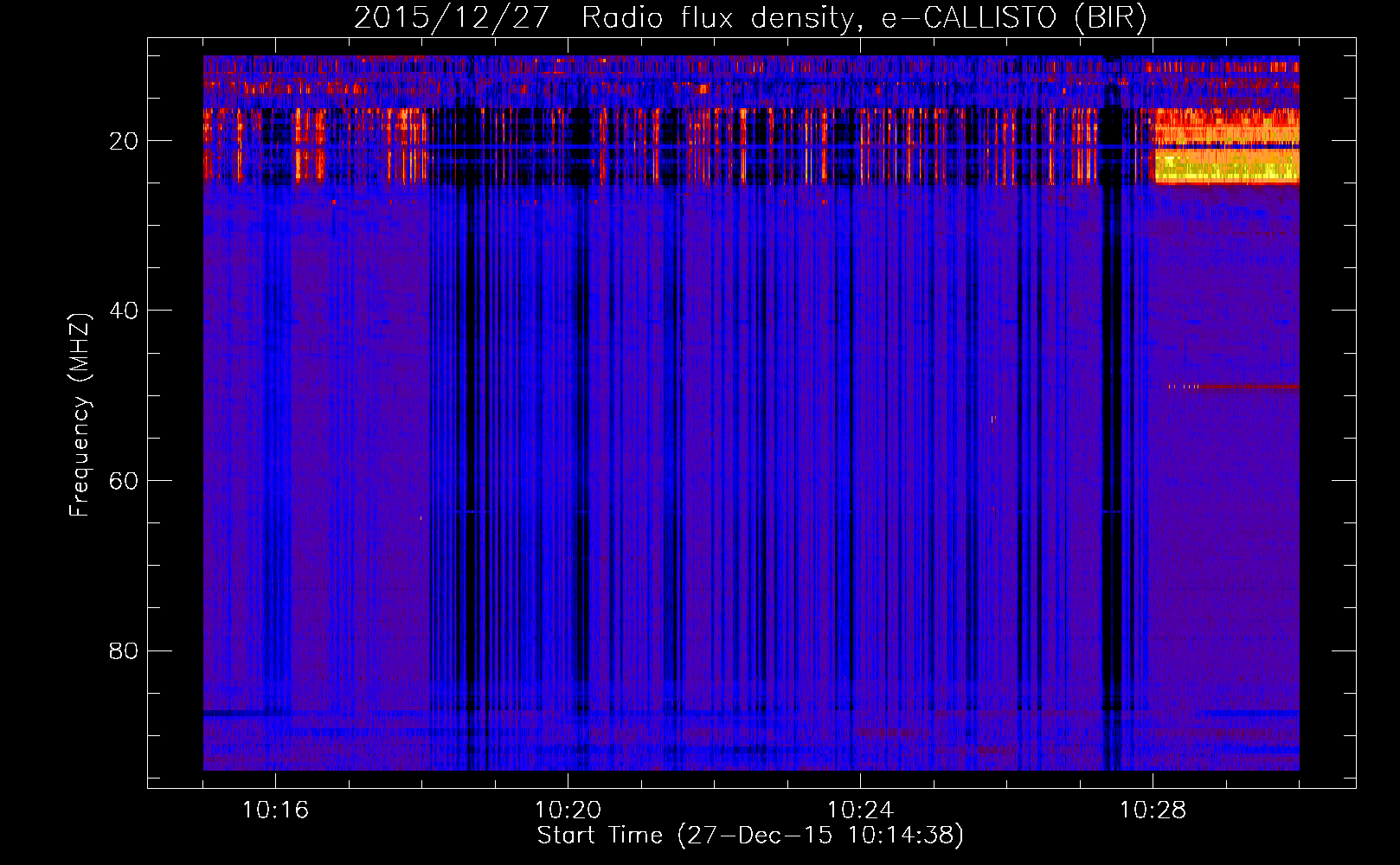1400x865 pixels.
Task: Click the 'Frequency (MHZ)' axis label
Action: (x=80, y=416)
